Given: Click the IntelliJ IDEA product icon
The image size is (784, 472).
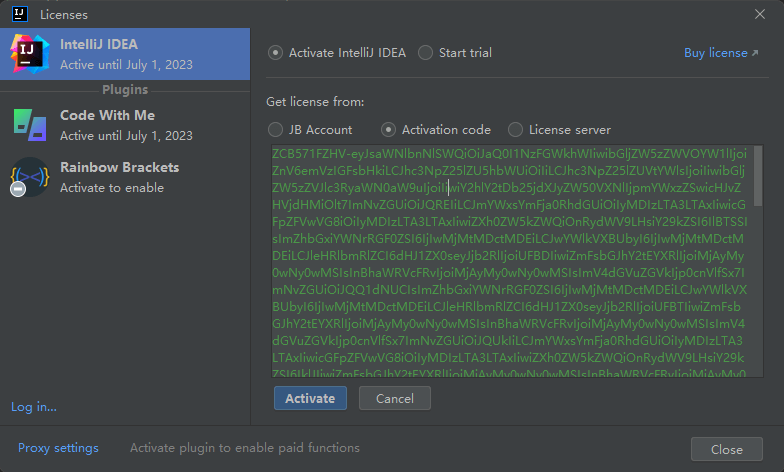Looking at the screenshot, I should pos(29,53).
